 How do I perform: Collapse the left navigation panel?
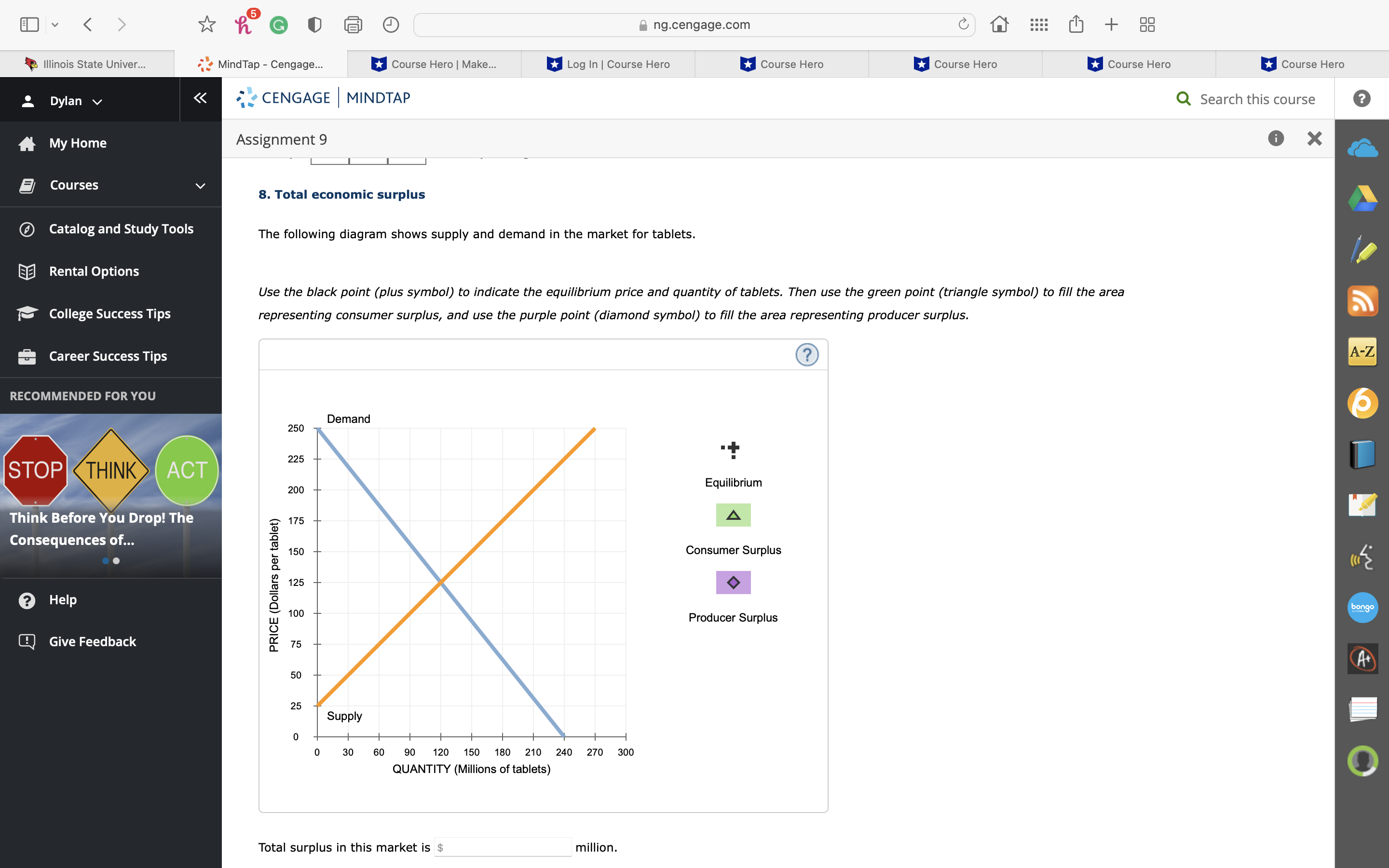199,98
